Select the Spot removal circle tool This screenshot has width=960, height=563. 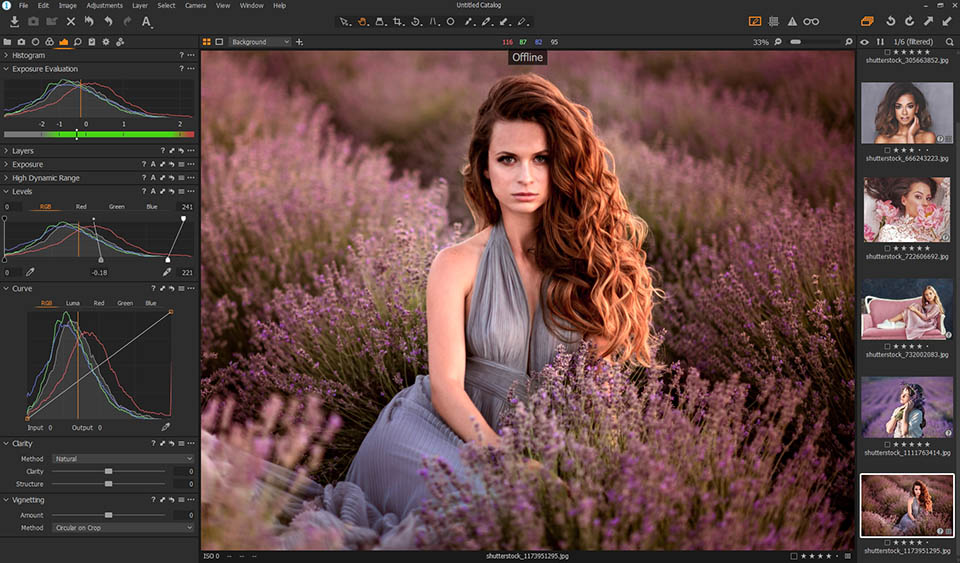coord(451,21)
